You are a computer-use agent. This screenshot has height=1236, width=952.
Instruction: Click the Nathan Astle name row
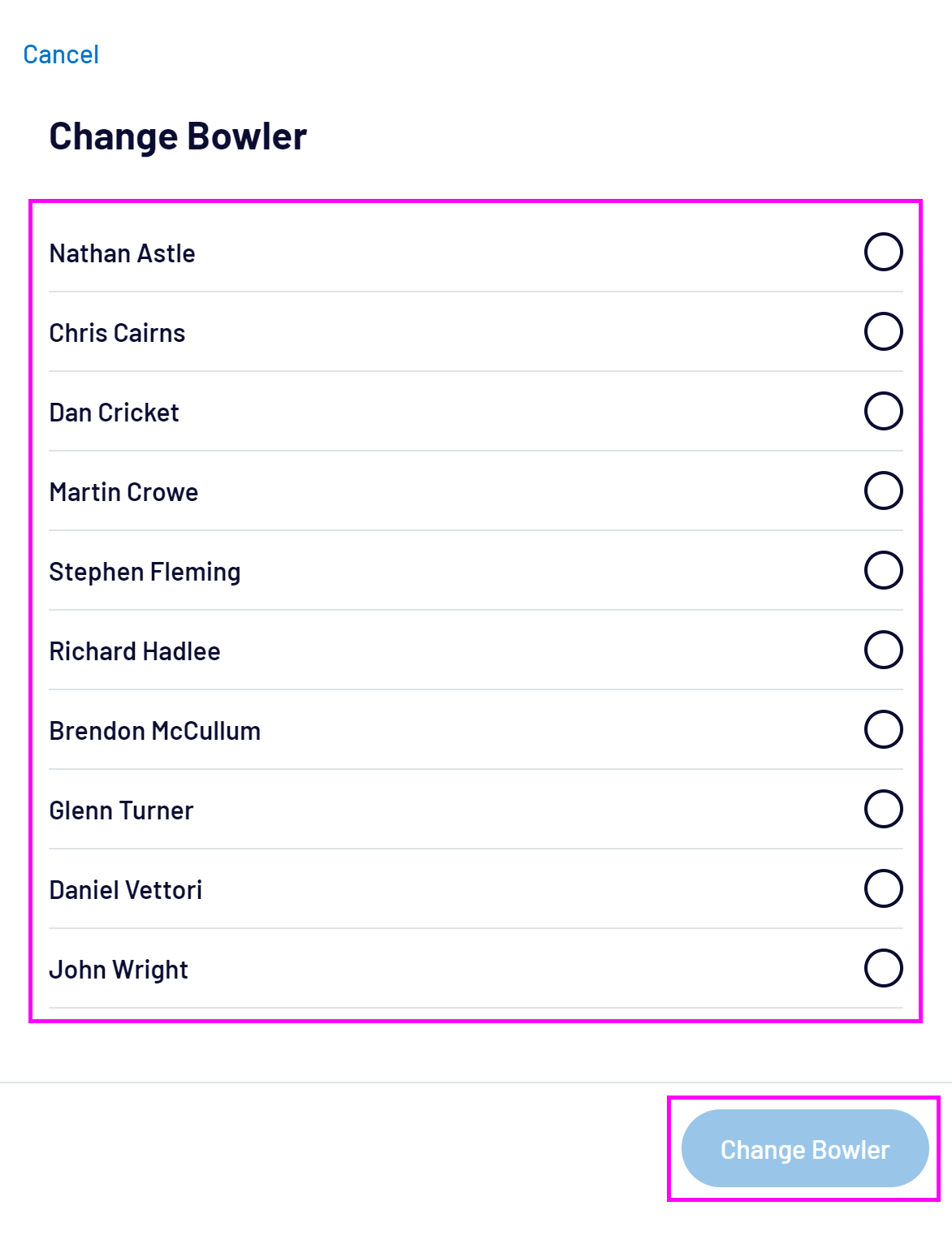click(x=123, y=253)
